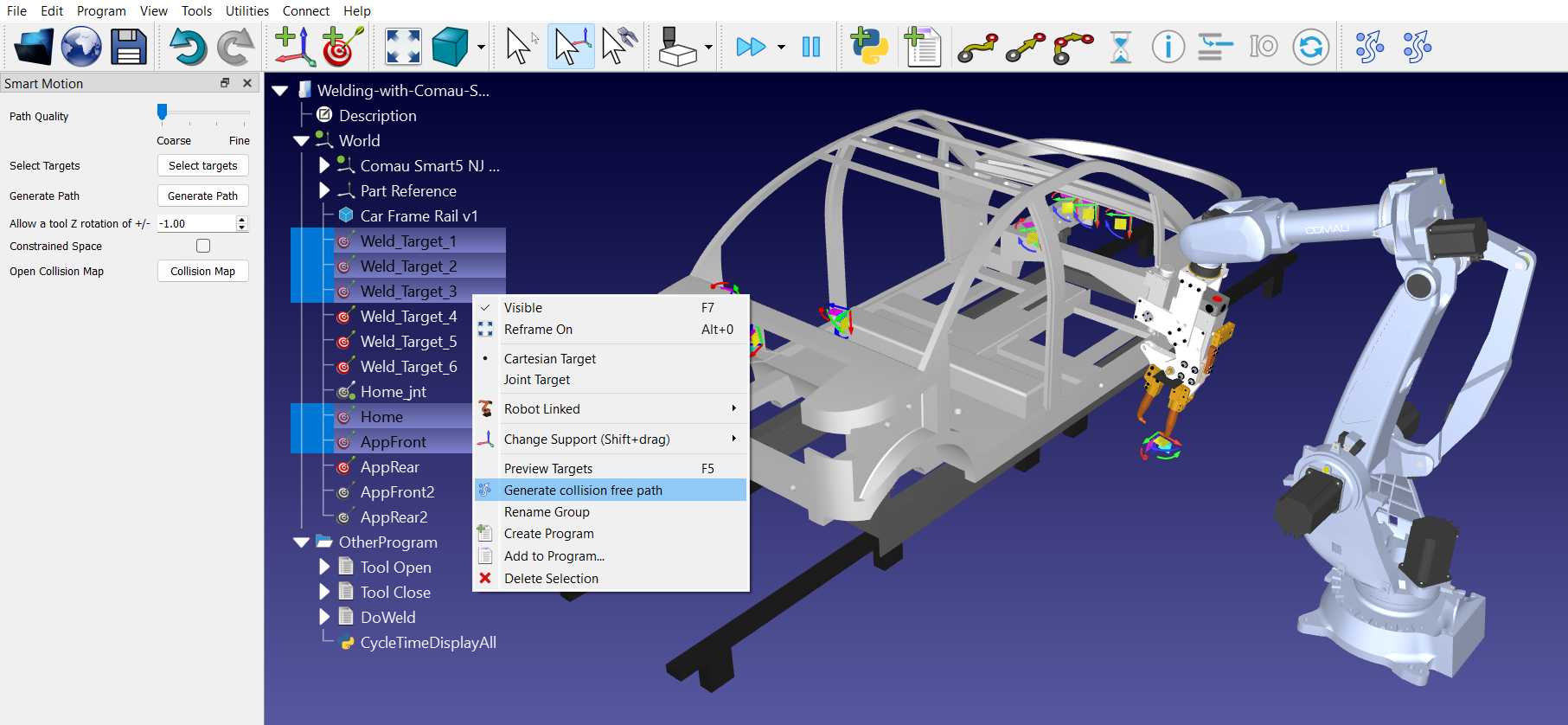Add a new reference frame
The width and height of the screenshot is (1568, 725).
point(295,47)
